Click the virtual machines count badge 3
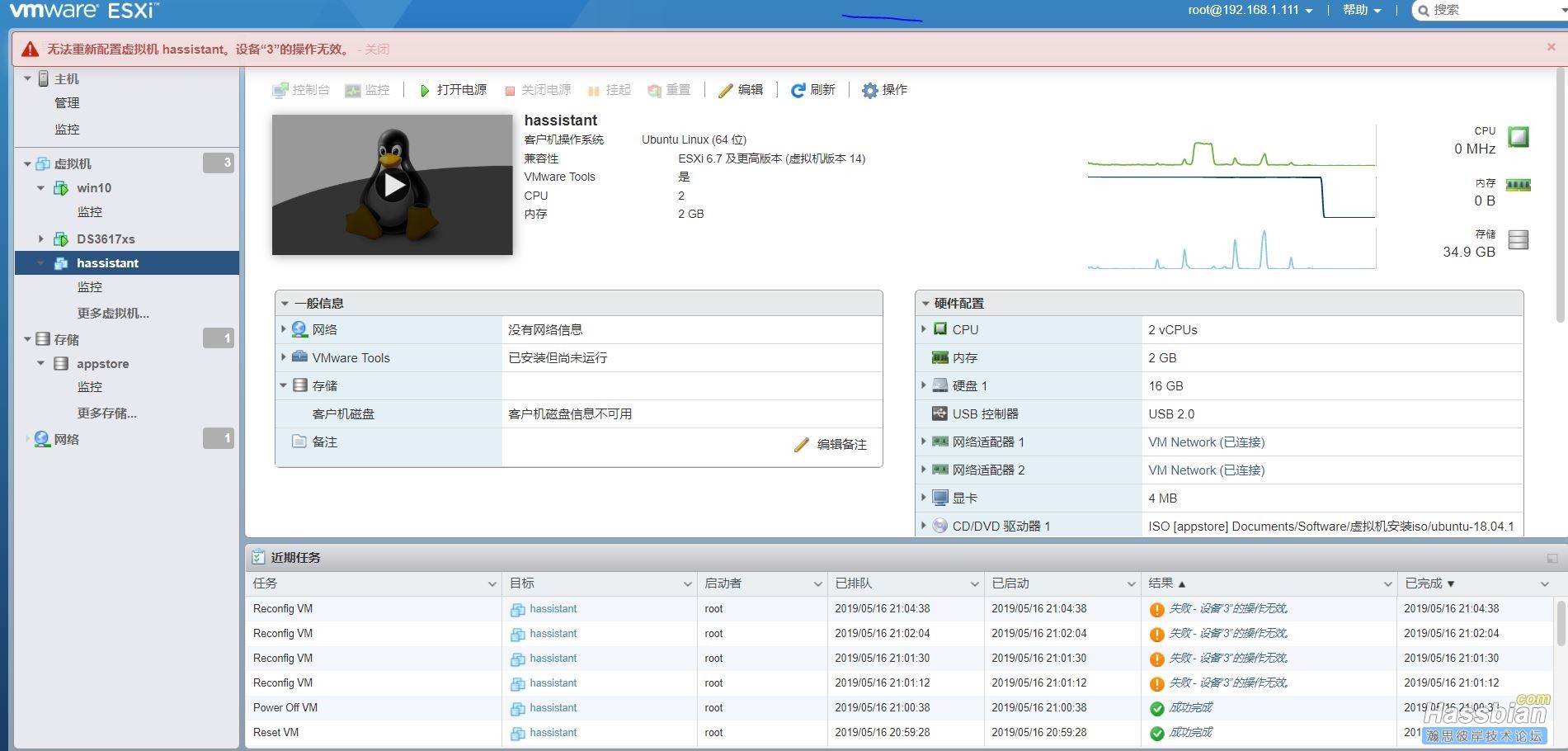Image resolution: width=1568 pixels, height=751 pixels. (x=219, y=163)
